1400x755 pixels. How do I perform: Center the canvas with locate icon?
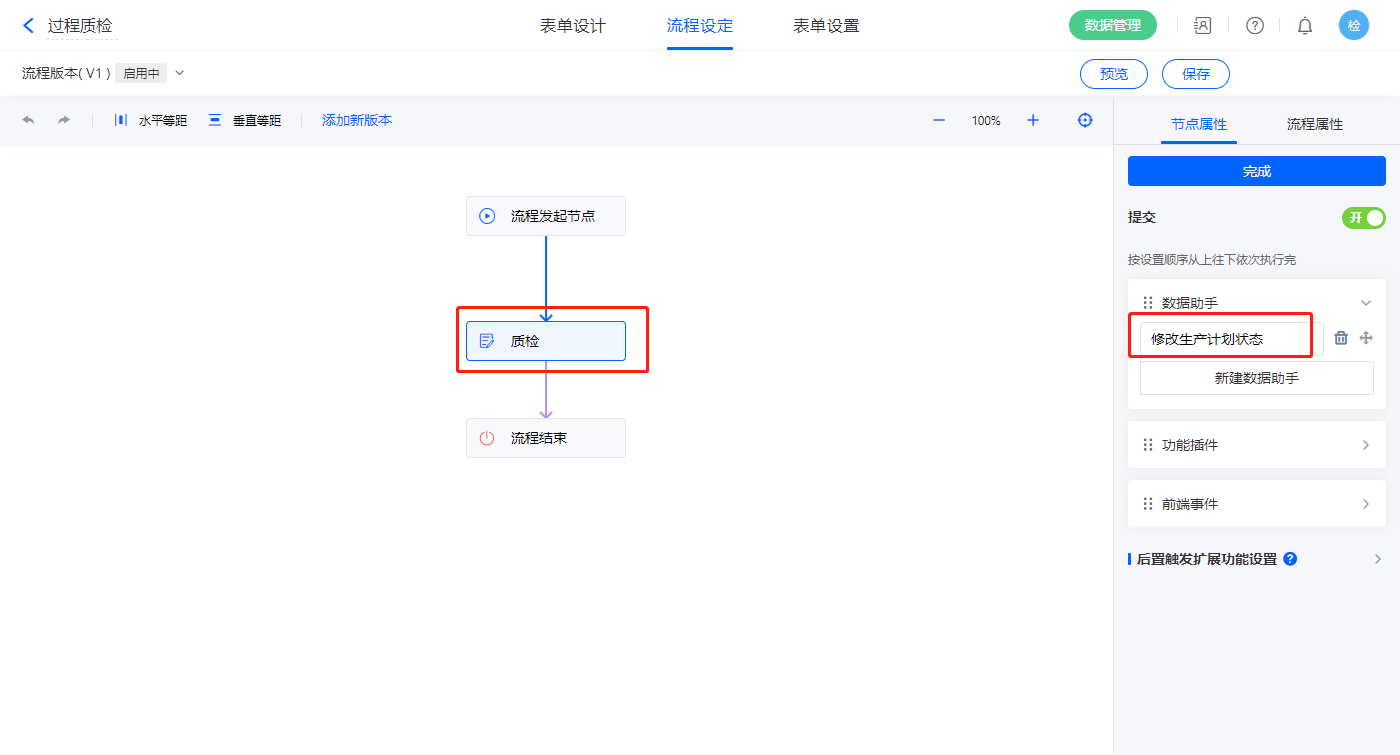tap(1085, 120)
